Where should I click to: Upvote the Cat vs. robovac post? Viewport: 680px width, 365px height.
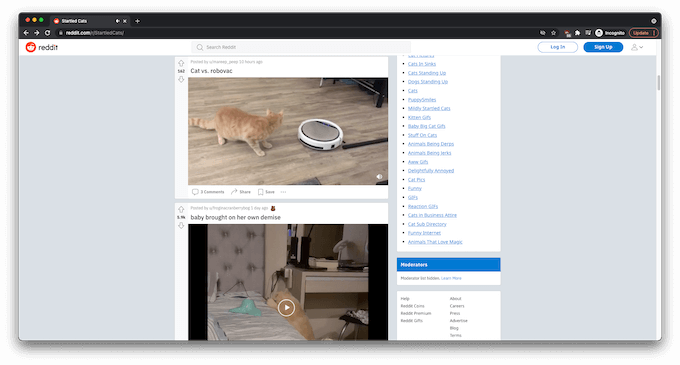[181, 63]
